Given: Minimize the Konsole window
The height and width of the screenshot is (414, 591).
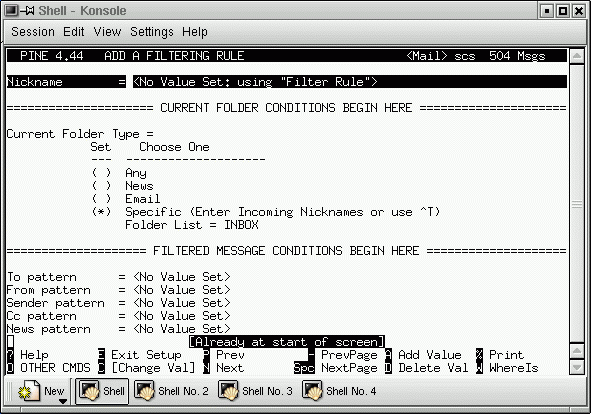Looking at the screenshot, I should point(547,11).
